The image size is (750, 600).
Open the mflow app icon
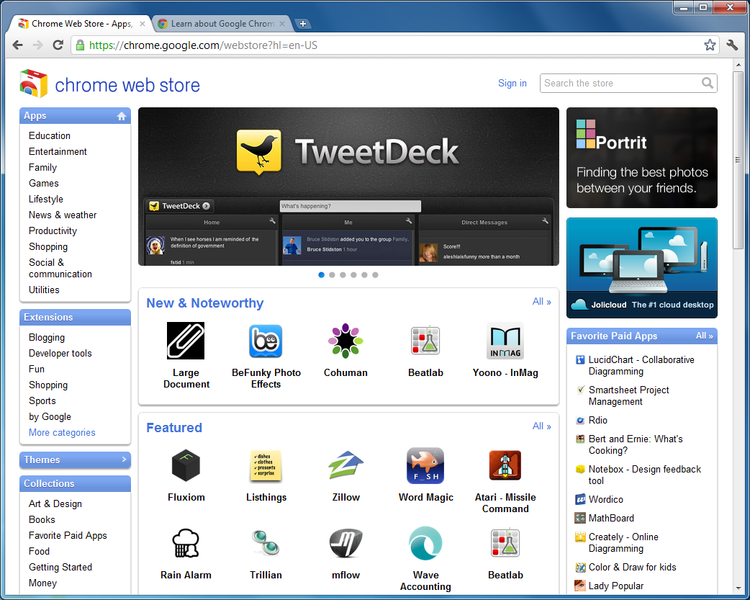pyautogui.click(x=345, y=543)
